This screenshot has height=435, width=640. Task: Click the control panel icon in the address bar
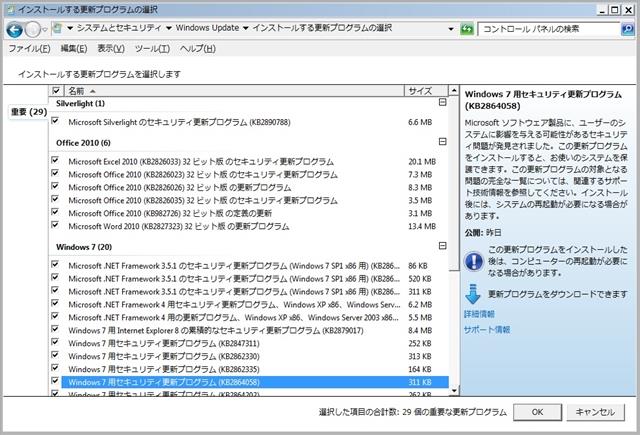58,28
